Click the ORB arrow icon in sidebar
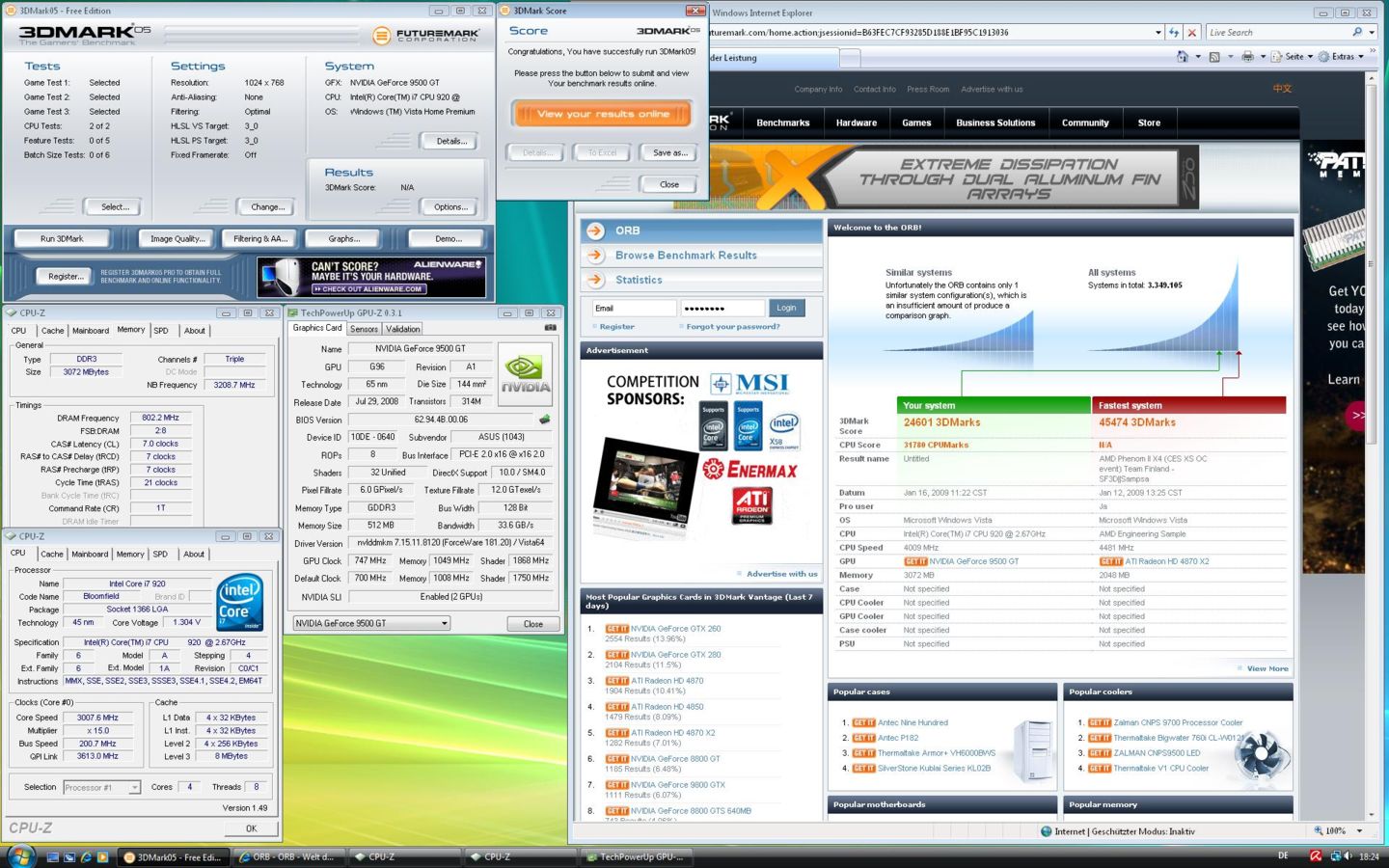 pyautogui.click(x=596, y=231)
